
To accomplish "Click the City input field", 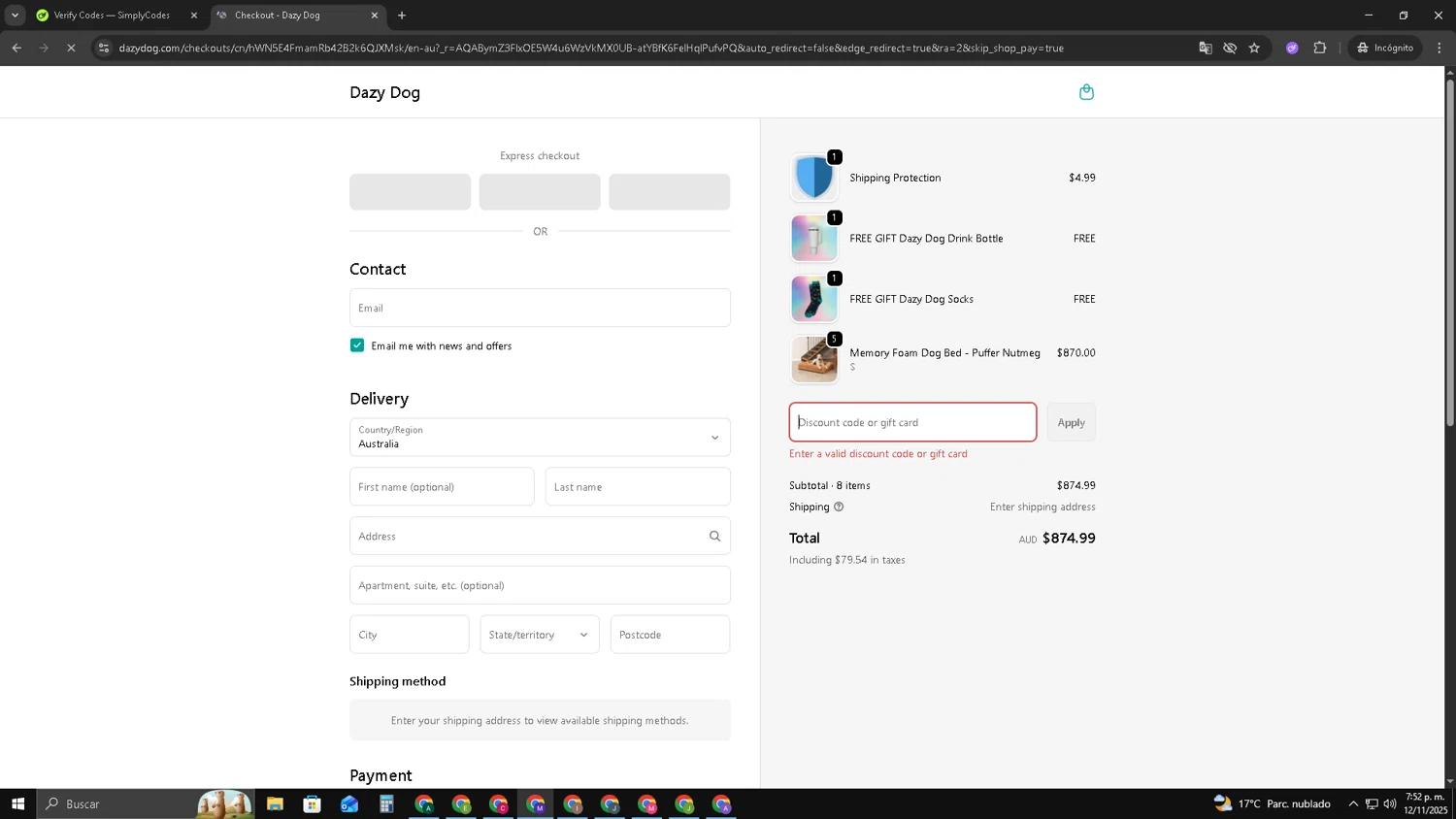I will click(x=409, y=635).
